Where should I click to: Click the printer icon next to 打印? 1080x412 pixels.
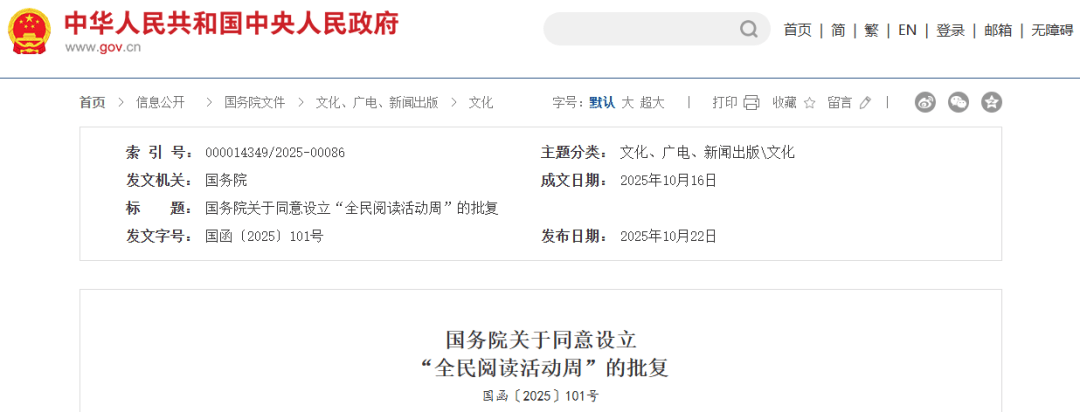[x=751, y=102]
